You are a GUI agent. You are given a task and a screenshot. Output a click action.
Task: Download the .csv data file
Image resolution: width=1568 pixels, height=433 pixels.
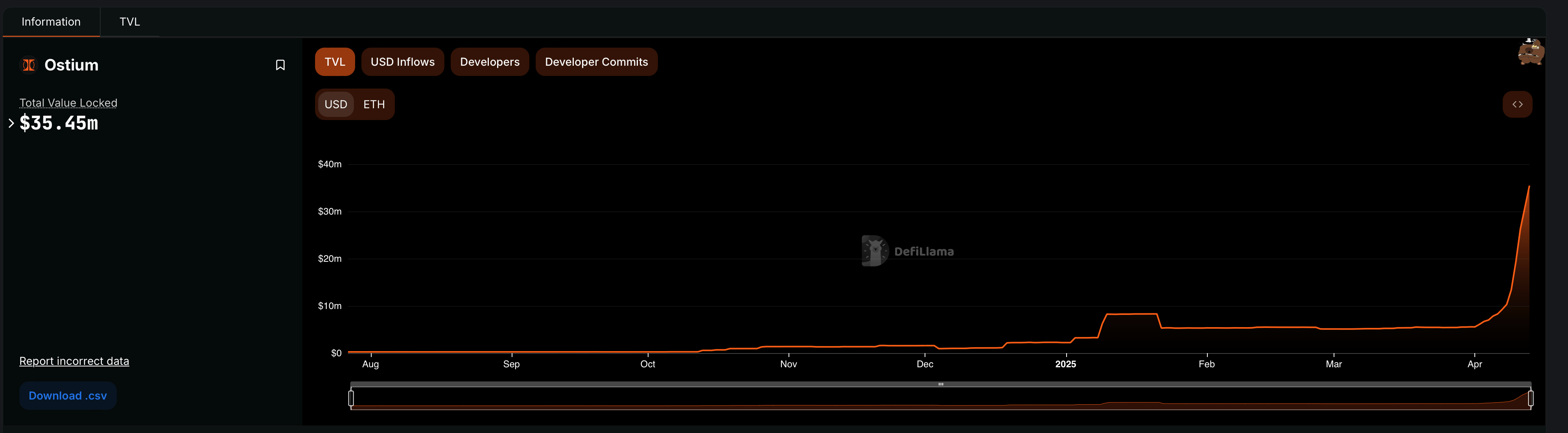(68, 396)
